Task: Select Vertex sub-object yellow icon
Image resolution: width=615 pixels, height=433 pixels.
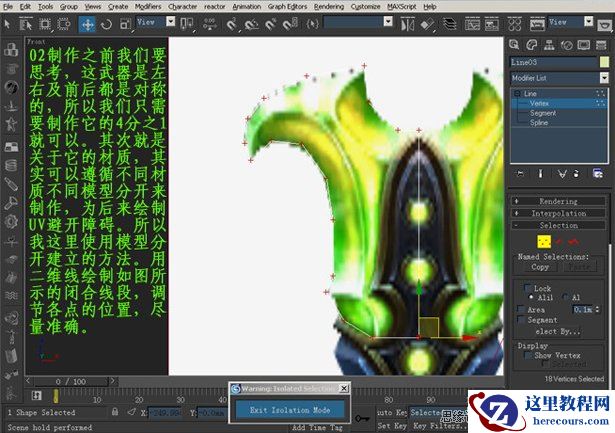Action: [544, 241]
